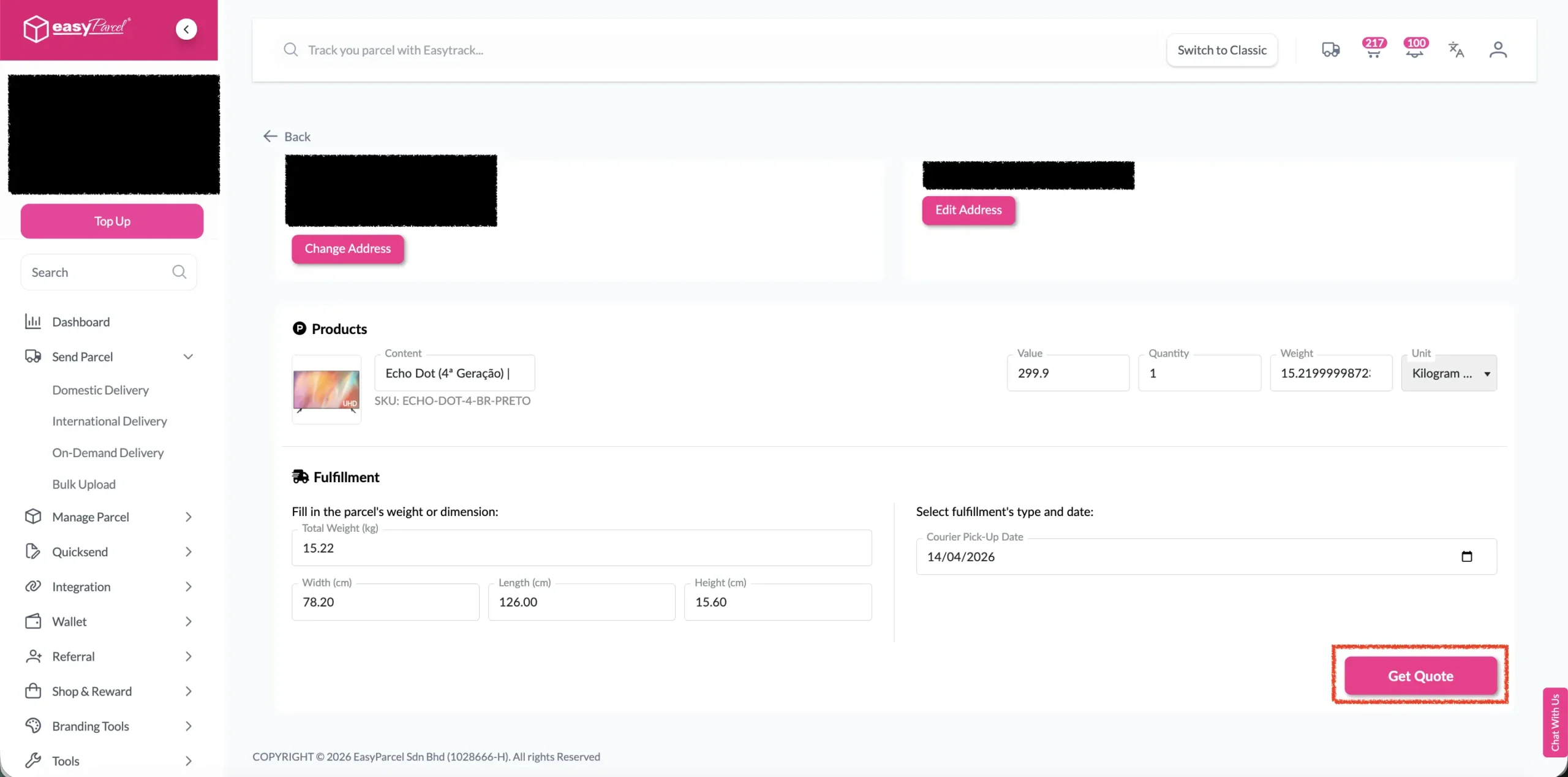The width and height of the screenshot is (1568, 777).
Task: Click the Dashboard chart icon
Action: [33, 322]
